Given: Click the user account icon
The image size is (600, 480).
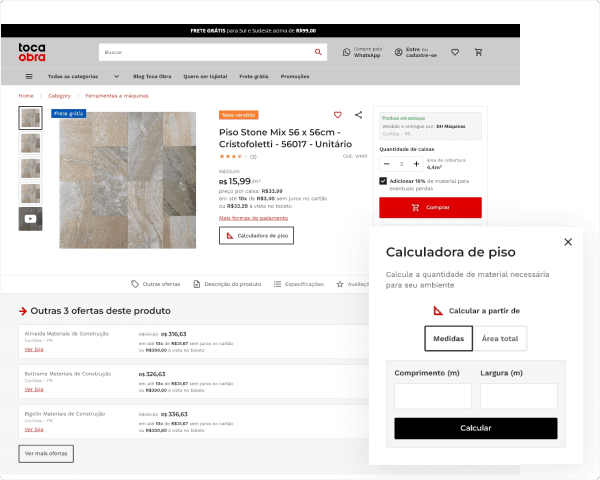Looking at the screenshot, I should click(398, 52).
